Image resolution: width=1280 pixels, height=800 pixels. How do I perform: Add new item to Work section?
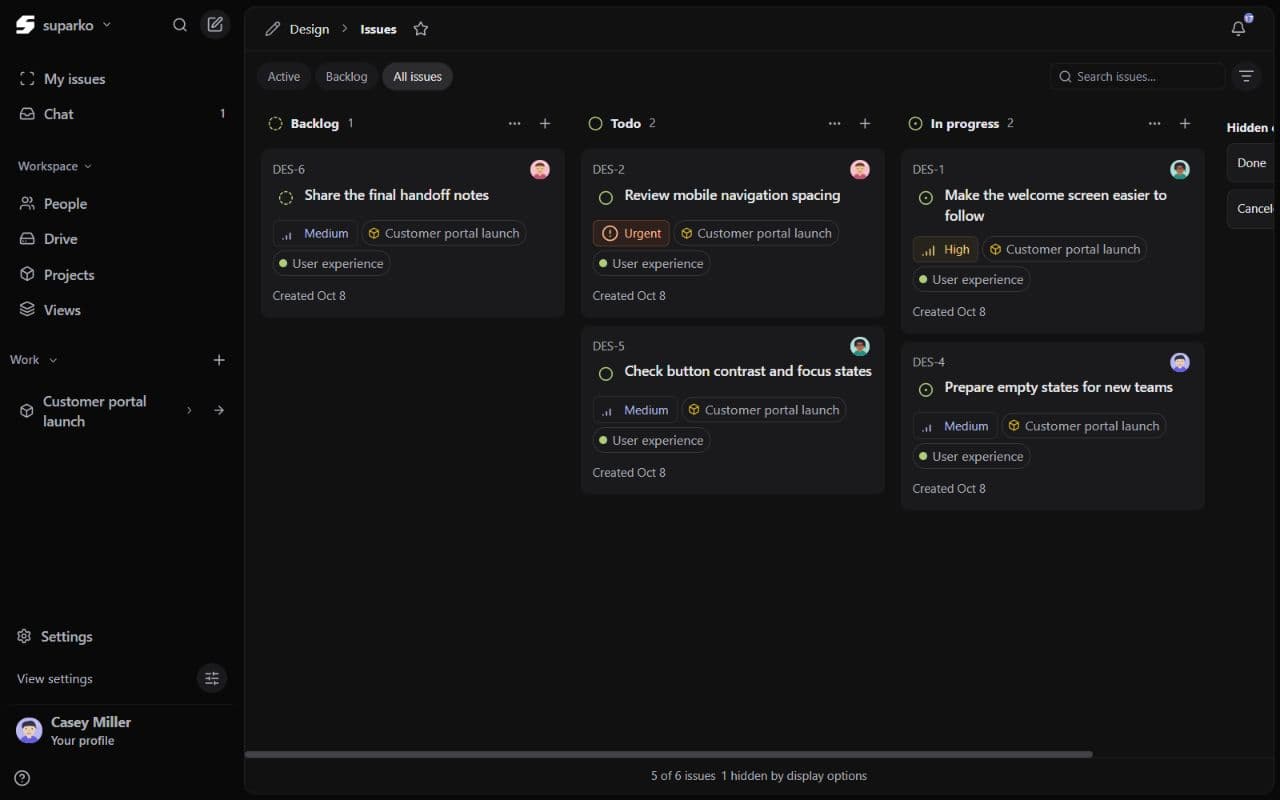point(219,360)
